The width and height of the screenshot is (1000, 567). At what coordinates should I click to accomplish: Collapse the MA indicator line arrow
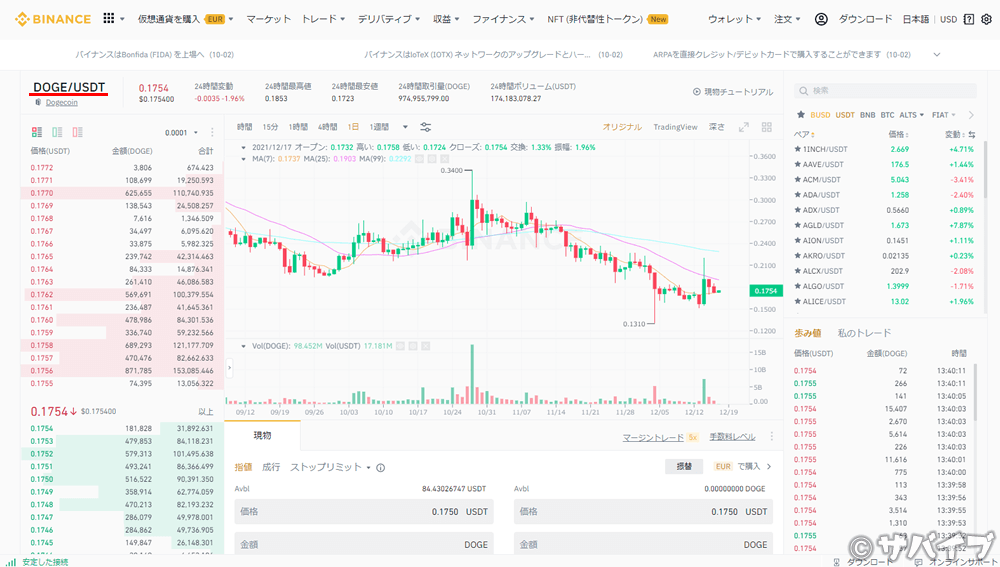pyautogui.click(x=244, y=159)
